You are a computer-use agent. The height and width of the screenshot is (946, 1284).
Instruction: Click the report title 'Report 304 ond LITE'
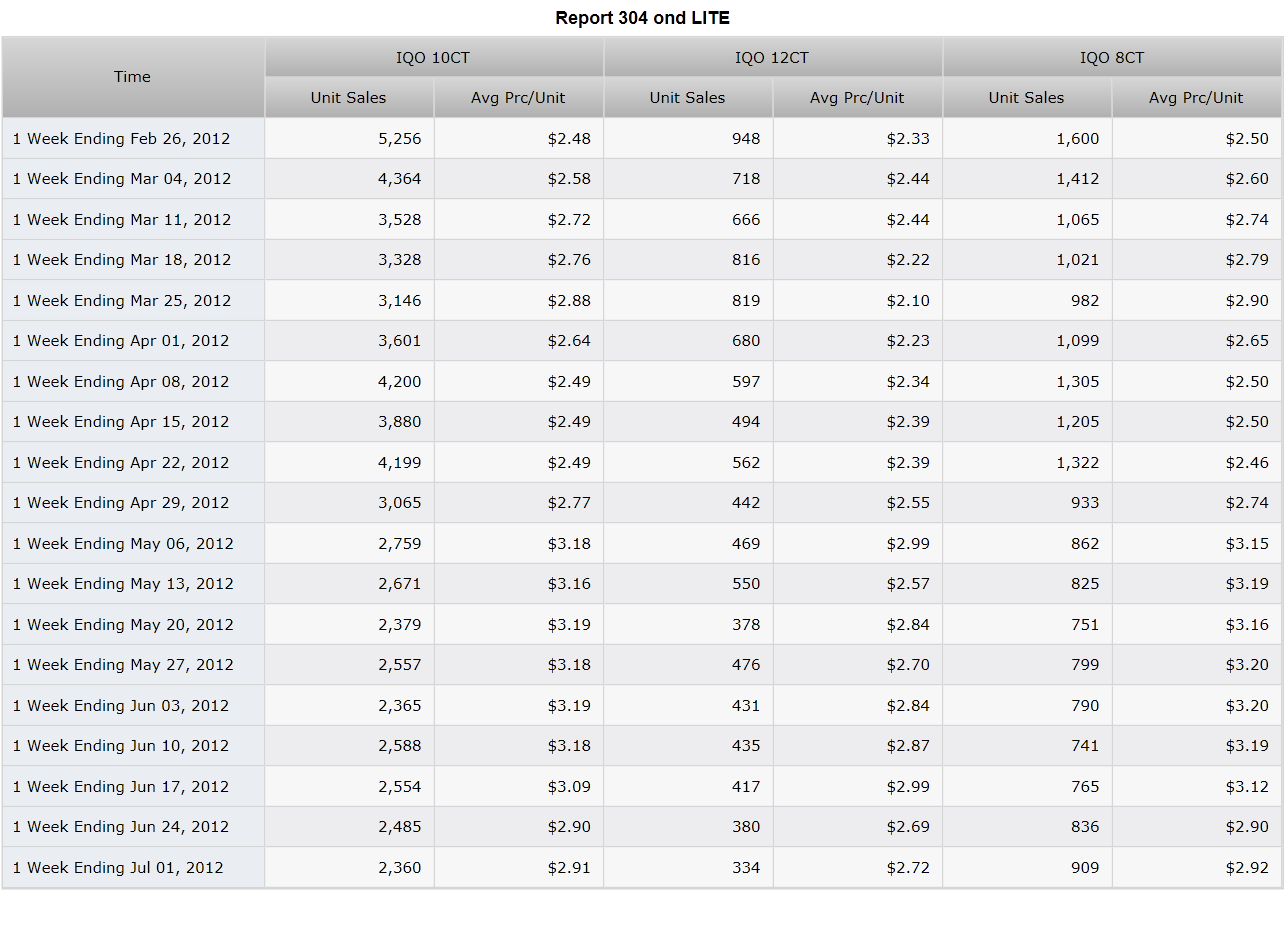(642, 18)
